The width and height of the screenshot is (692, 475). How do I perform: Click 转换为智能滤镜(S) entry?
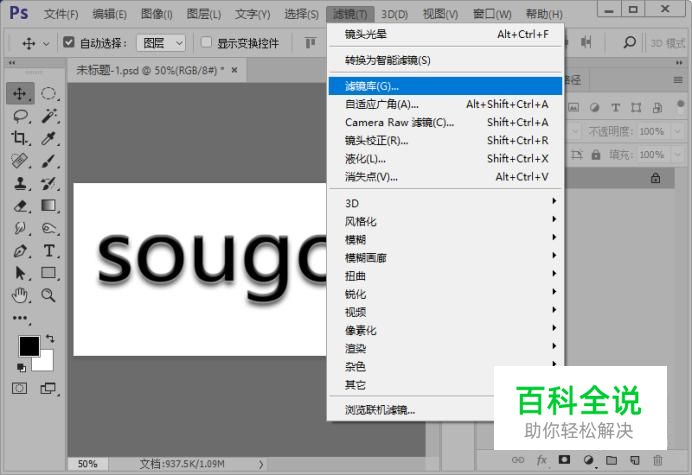point(445,60)
